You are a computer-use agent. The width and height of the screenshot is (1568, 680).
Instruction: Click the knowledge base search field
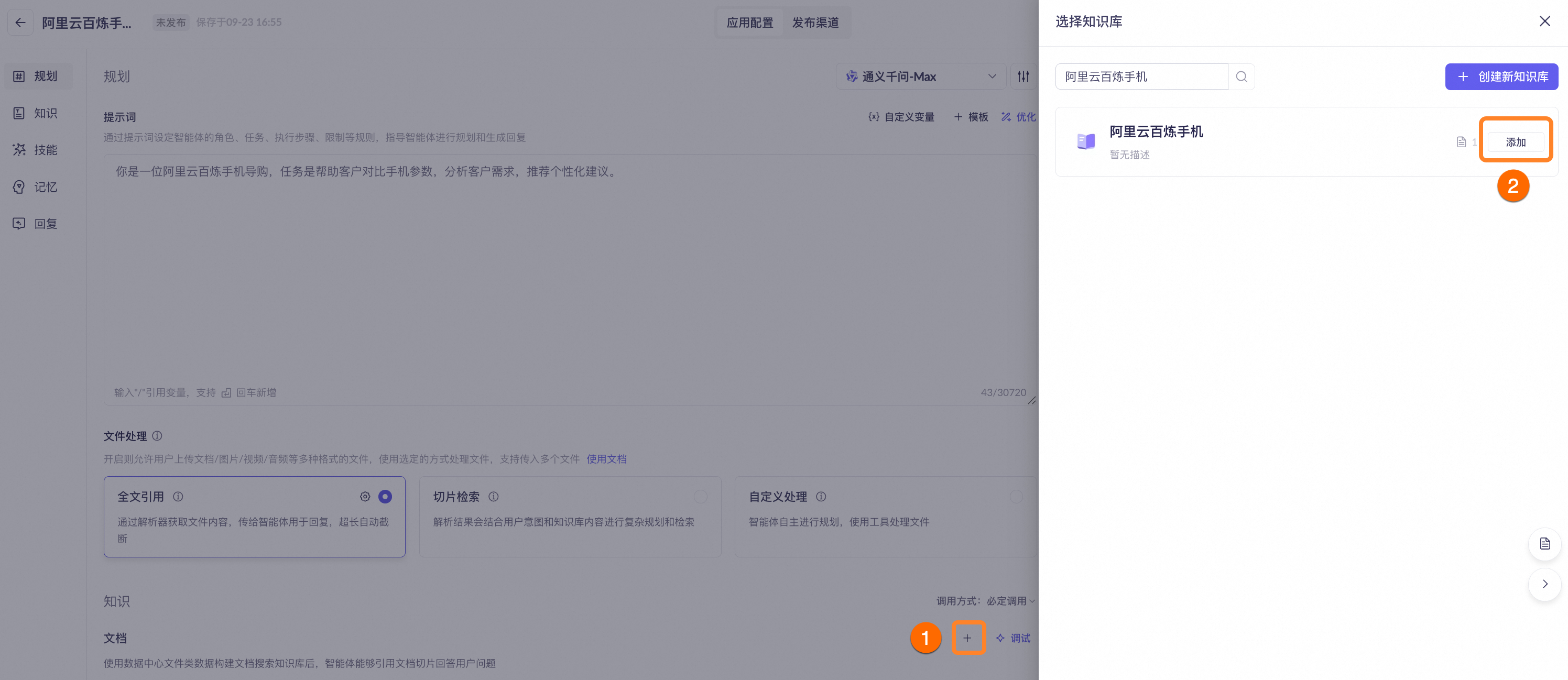(1142, 76)
